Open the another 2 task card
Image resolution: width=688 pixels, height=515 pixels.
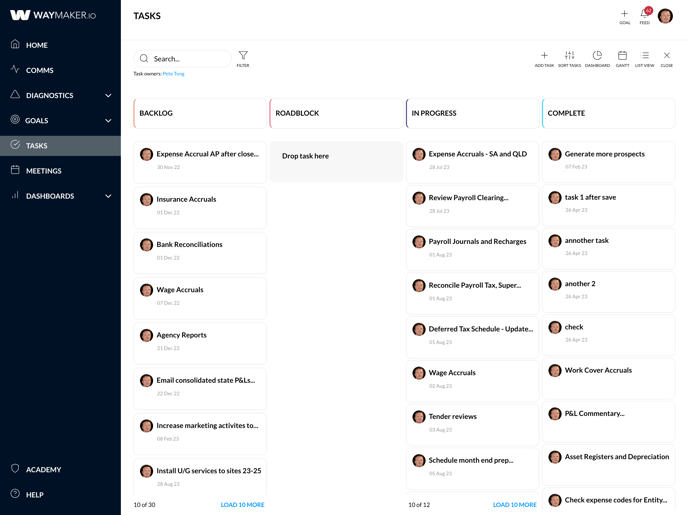(x=609, y=292)
